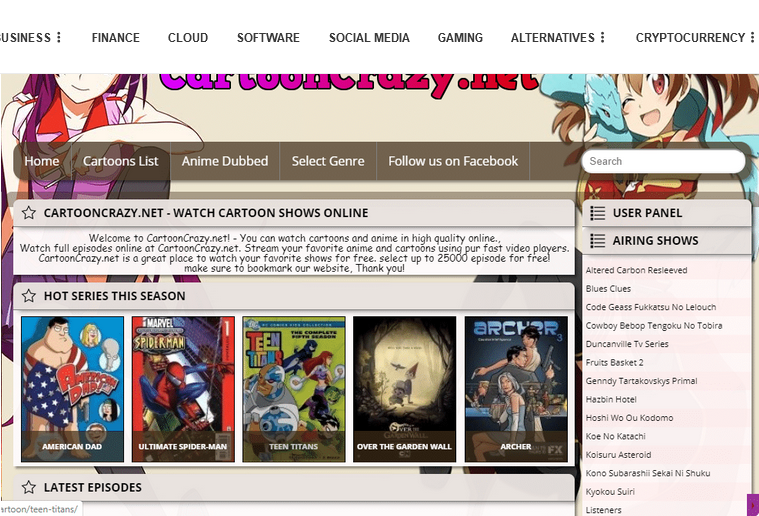The width and height of the screenshot is (759, 516).
Task: Click inside the Search field
Action: [663, 161]
